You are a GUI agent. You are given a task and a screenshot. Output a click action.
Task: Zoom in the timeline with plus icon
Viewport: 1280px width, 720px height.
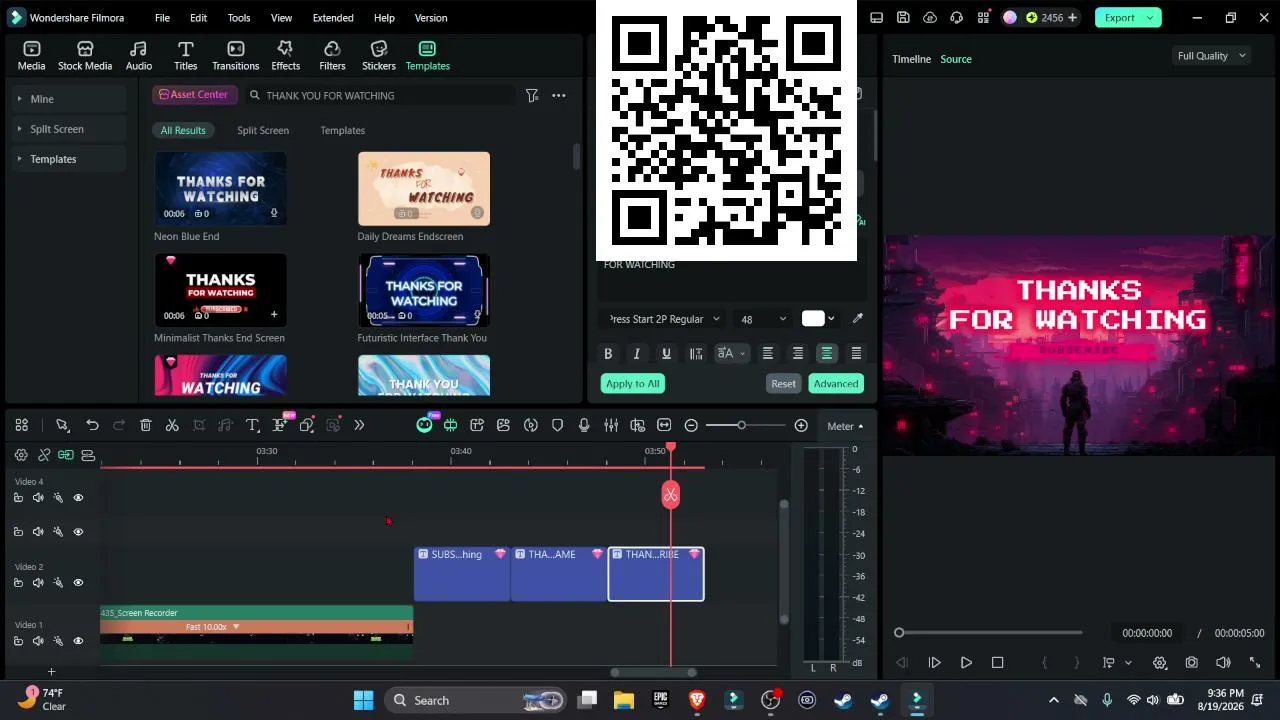[x=801, y=426]
